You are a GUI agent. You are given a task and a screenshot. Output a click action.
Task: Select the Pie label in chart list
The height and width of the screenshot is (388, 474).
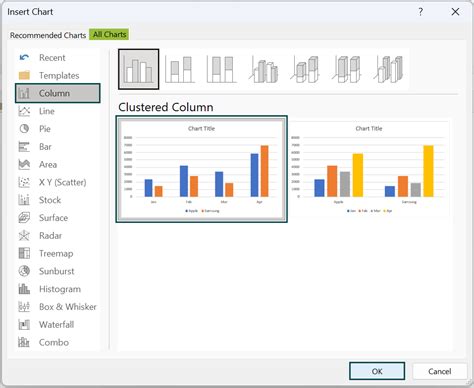pyautogui.click(x=45, y=129)
